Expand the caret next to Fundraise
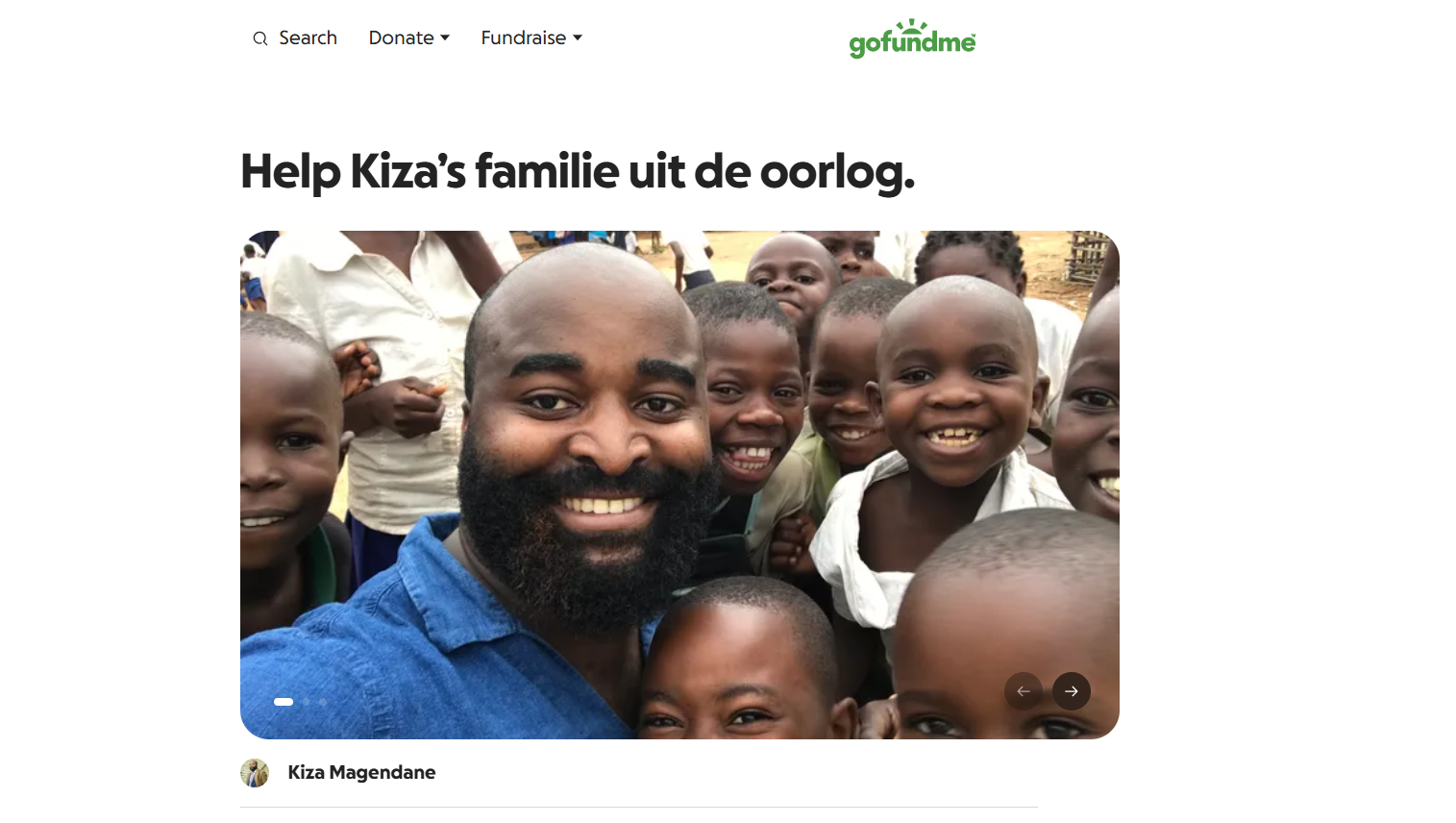1456x823 pixels. pyautogui.click(x=578, y=37)
